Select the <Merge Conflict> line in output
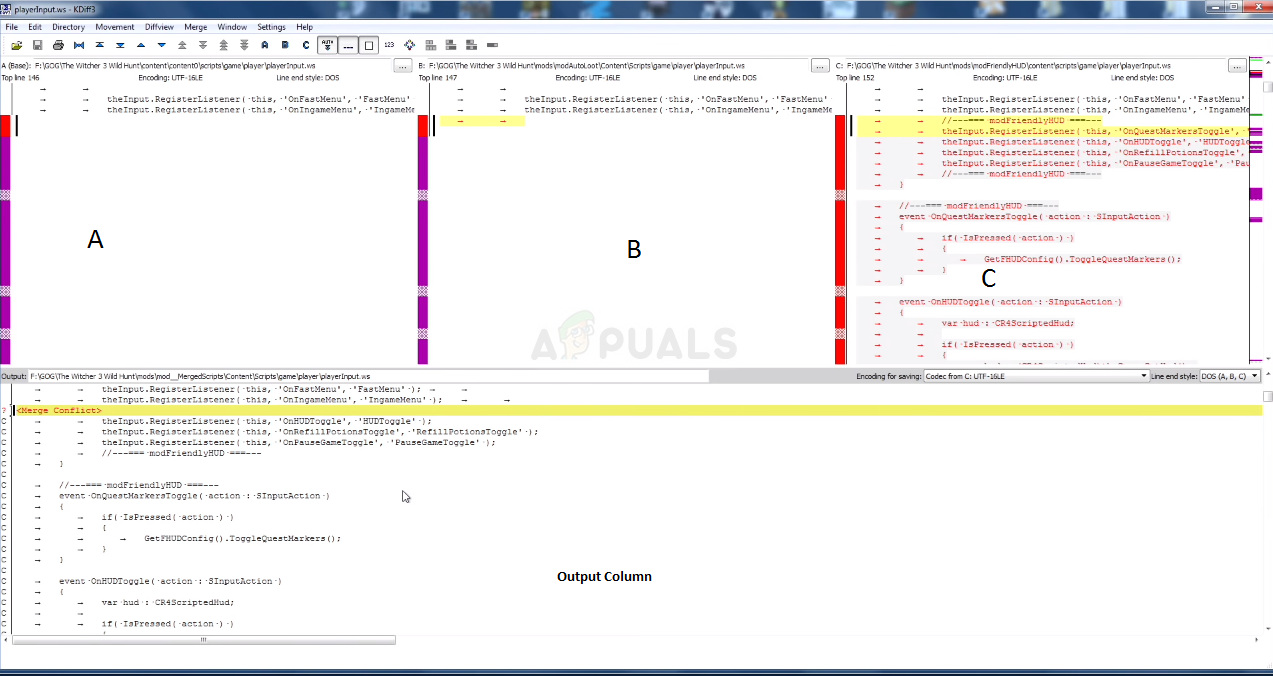The height and width of the screenshot is (676, 1273). click(x=636, y=410)
